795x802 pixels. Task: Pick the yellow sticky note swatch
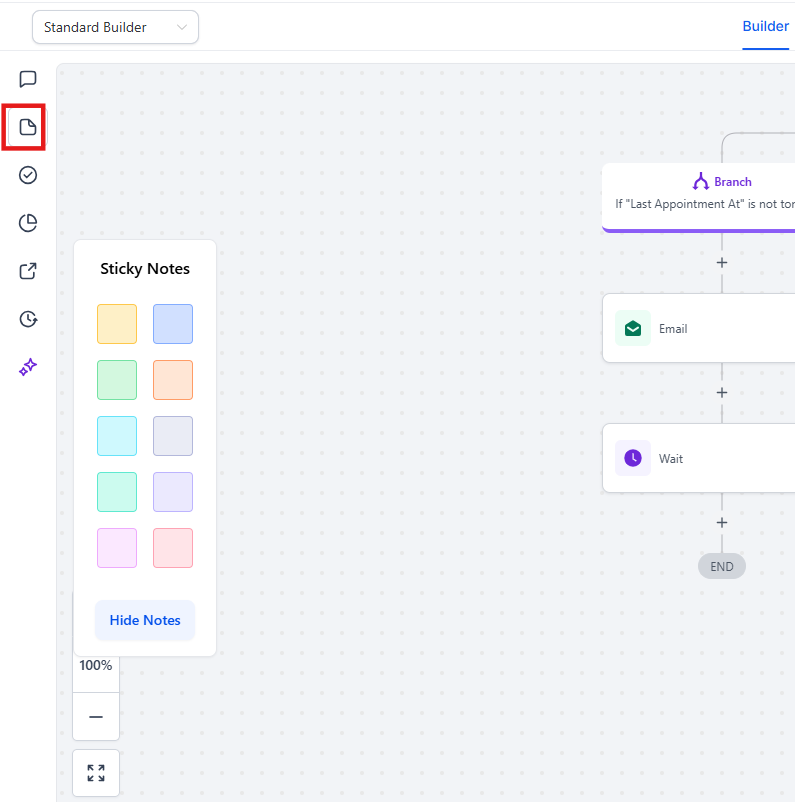117,324
